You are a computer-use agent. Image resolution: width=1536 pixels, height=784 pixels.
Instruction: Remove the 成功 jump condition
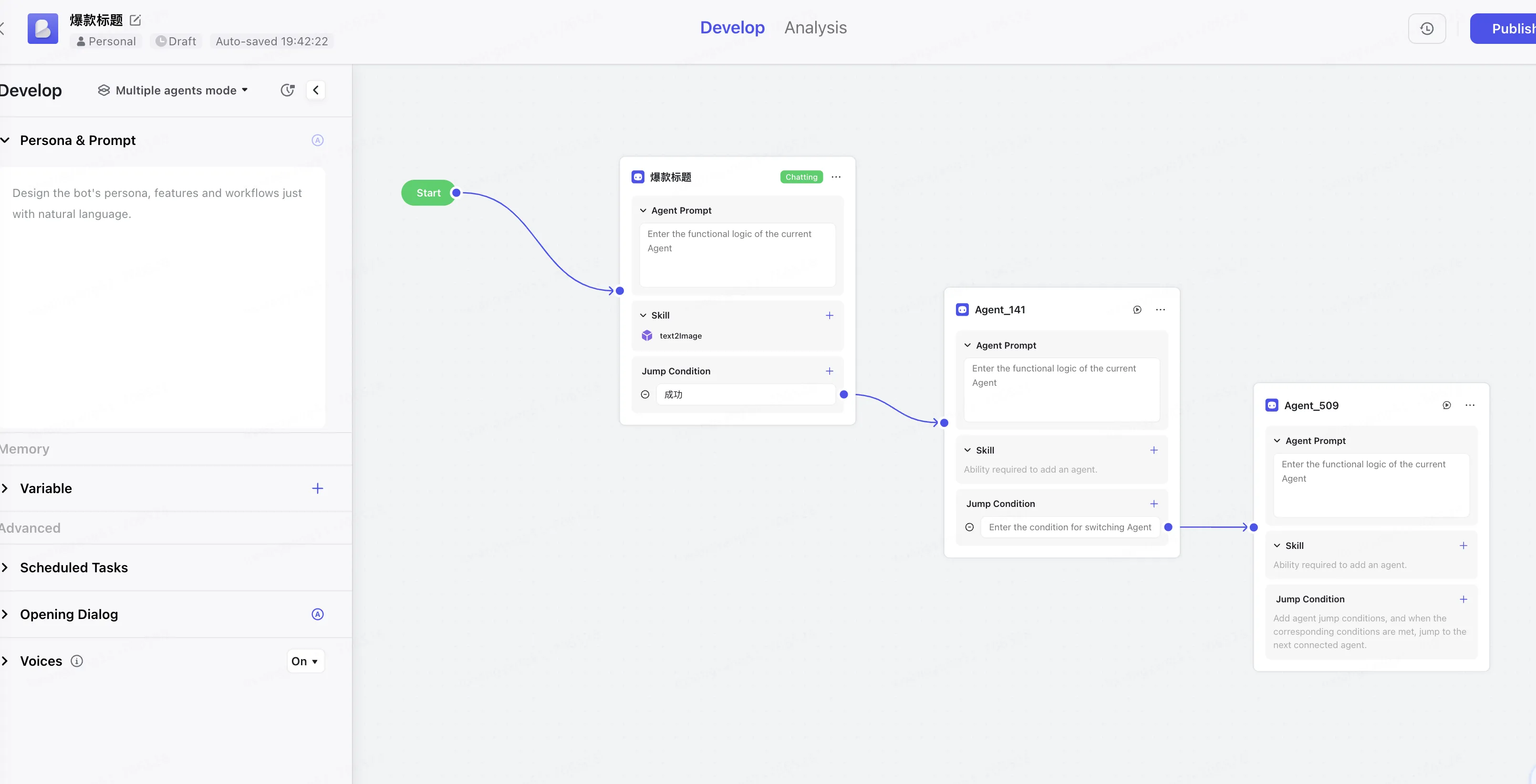(x=645, y=395)
